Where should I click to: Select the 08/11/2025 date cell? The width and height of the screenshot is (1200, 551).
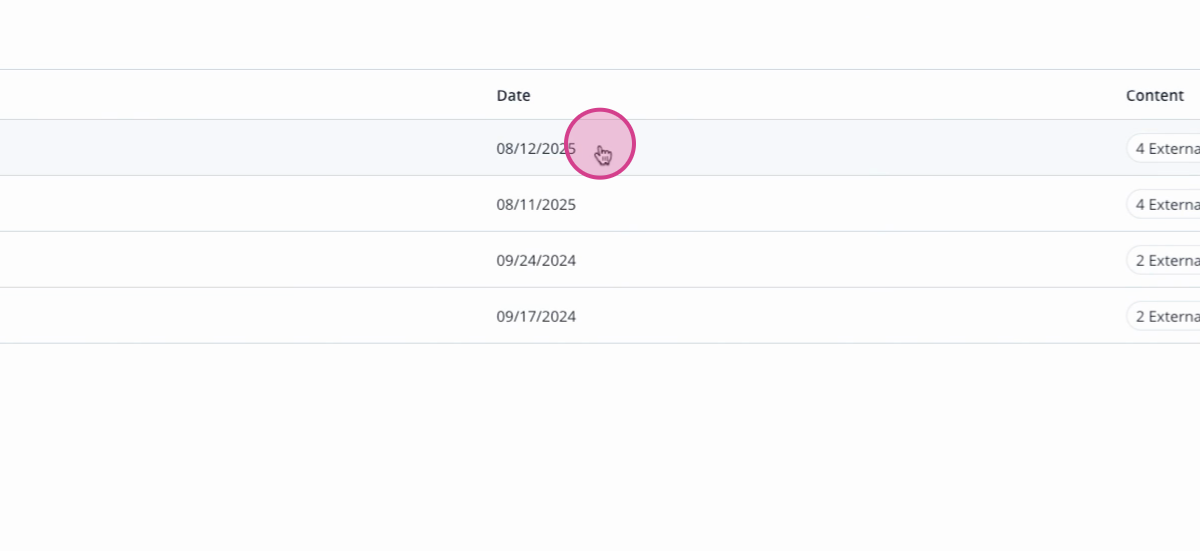[536, 205]
